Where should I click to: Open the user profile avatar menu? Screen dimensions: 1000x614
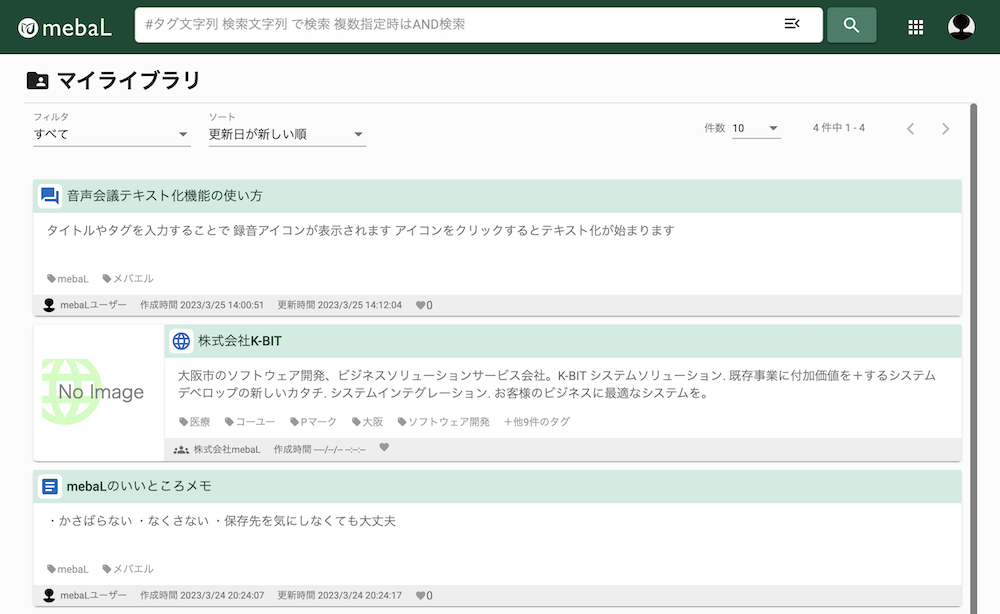[961, 27]
